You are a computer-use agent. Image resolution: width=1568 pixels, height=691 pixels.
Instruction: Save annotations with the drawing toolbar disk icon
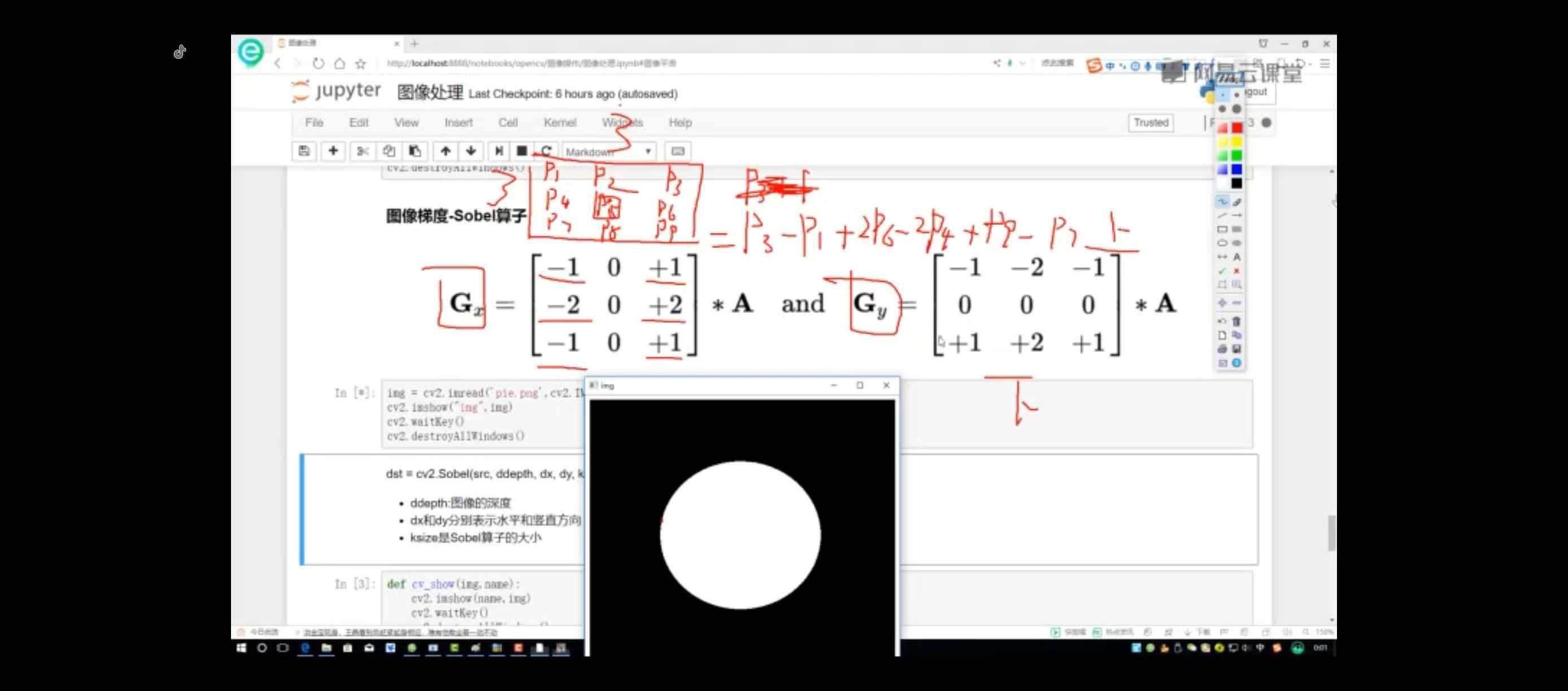1237,349
